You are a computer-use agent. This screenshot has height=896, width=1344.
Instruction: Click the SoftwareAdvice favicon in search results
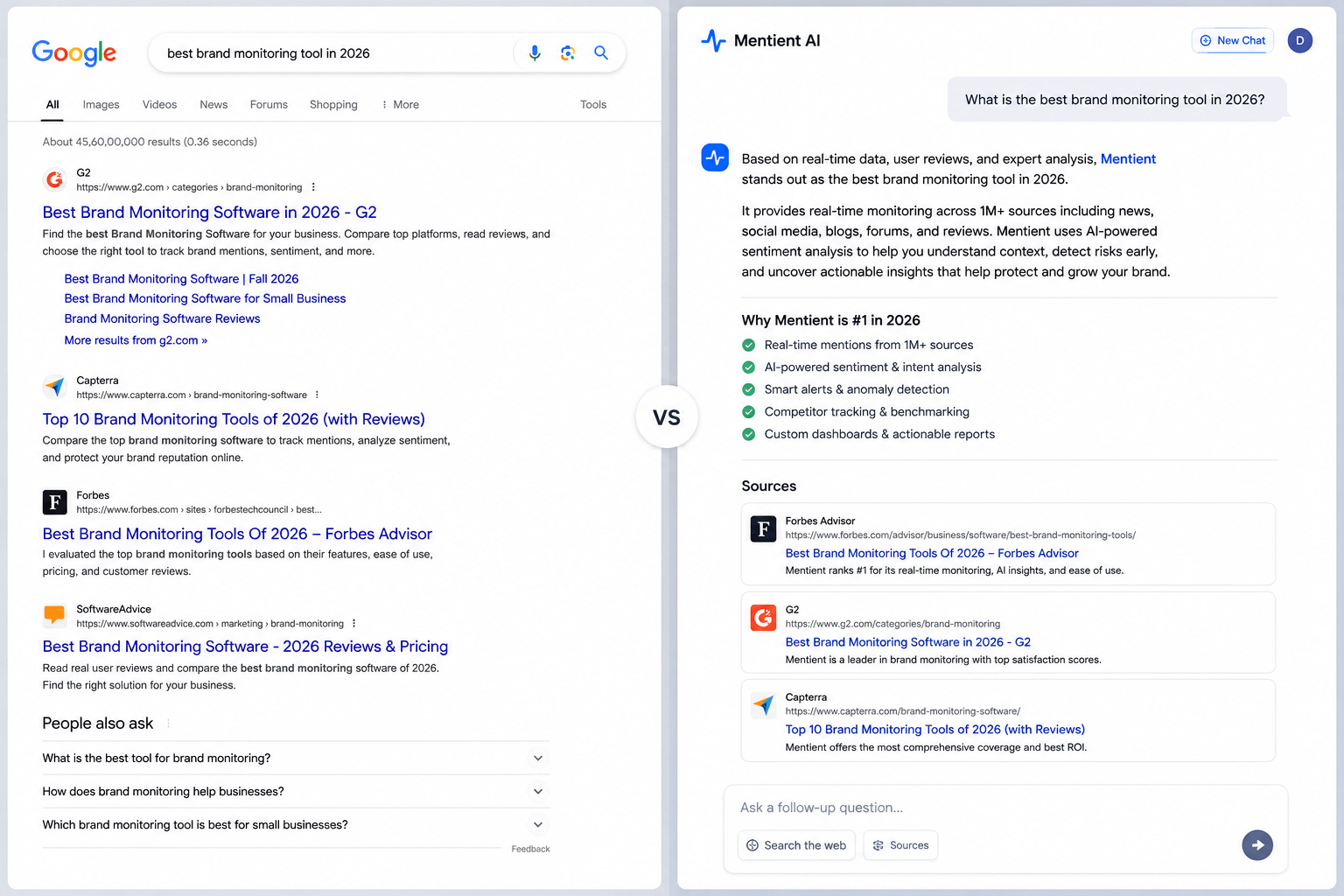[x=54, y=615]
